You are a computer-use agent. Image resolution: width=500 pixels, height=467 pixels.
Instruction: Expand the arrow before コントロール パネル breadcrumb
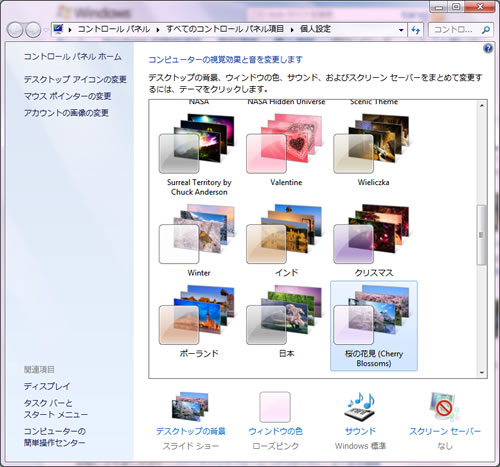[70, 30]
